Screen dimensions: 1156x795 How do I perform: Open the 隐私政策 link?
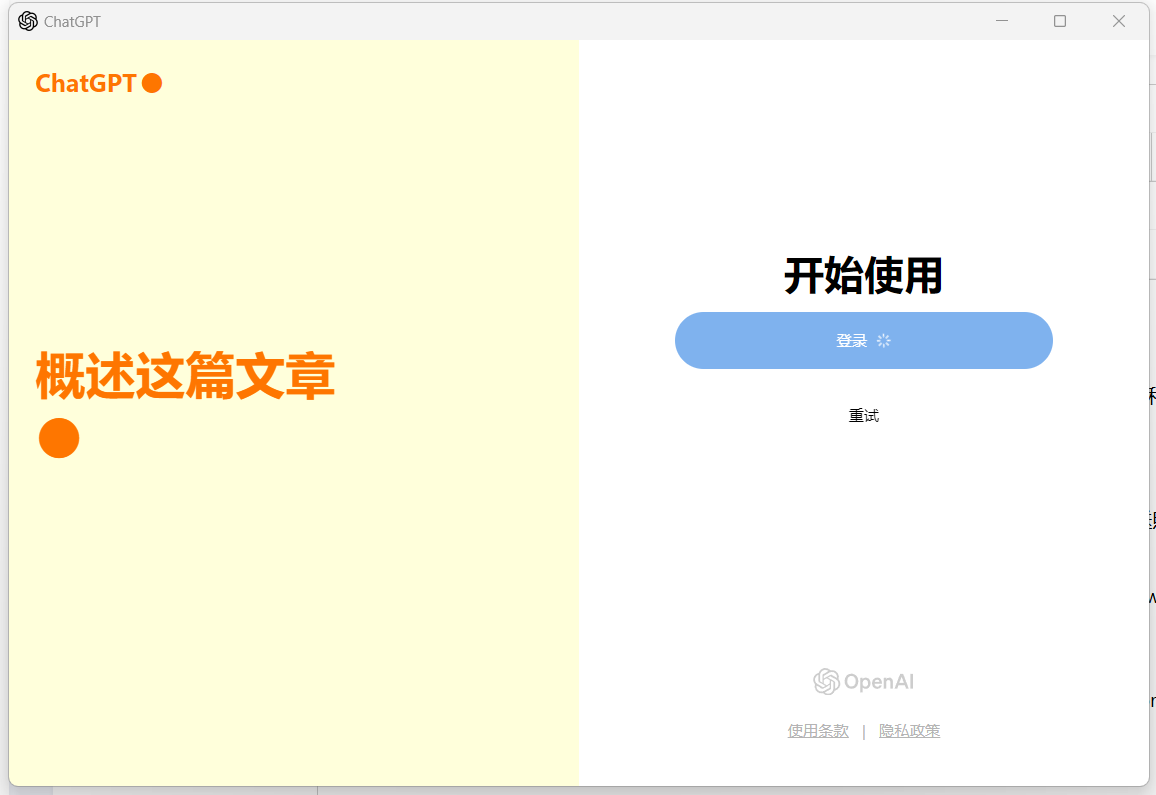[x=909, y=731]
